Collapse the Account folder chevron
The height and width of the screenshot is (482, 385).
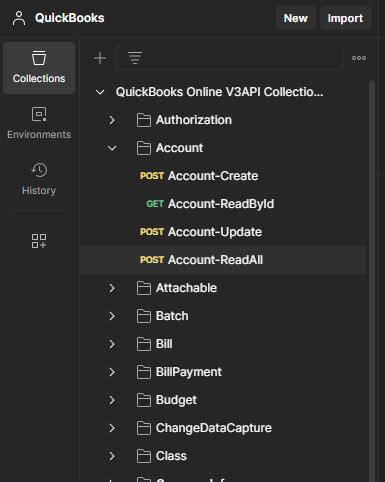coord(112,148)
